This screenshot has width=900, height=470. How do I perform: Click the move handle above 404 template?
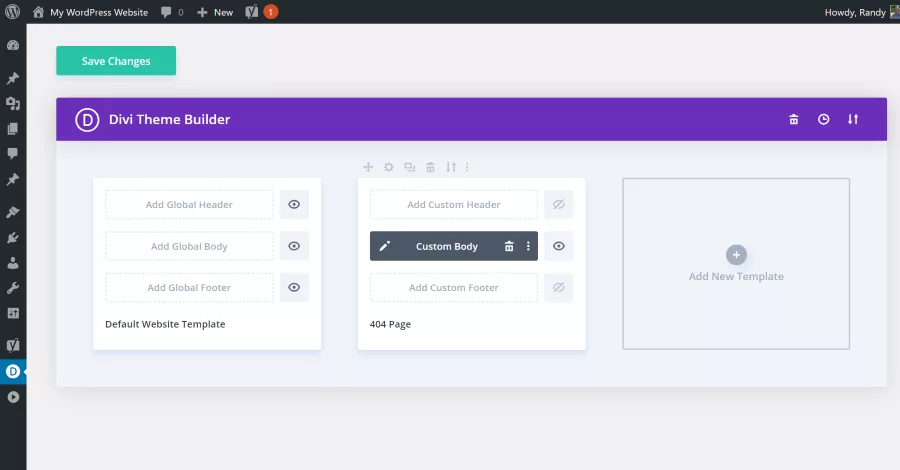click(x=368, y=167)
